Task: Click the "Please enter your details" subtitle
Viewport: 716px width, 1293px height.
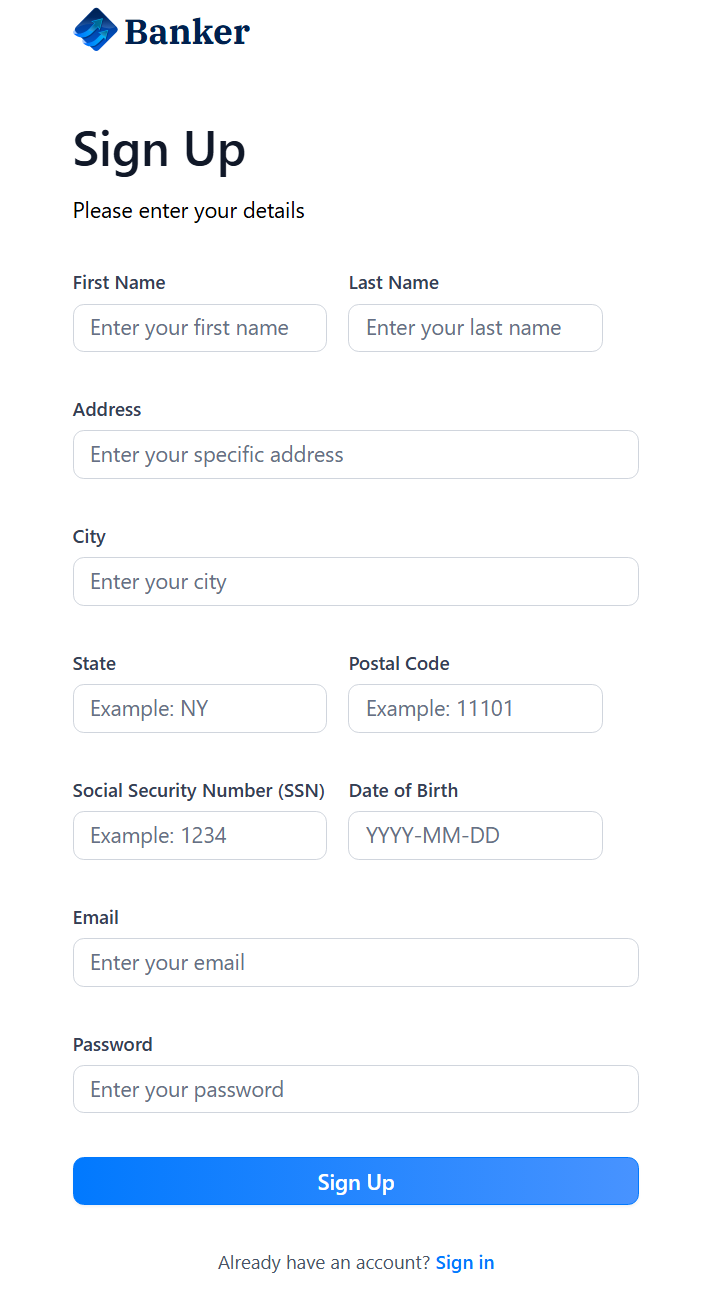Action: pos(189,211)
